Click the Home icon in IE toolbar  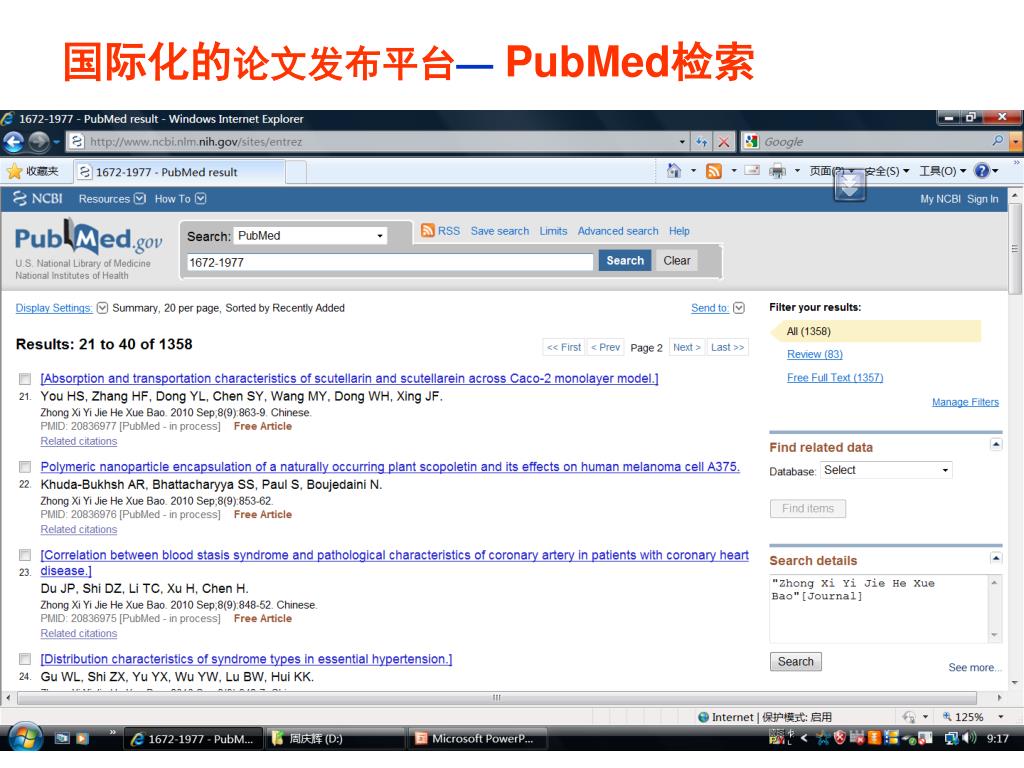673,171
